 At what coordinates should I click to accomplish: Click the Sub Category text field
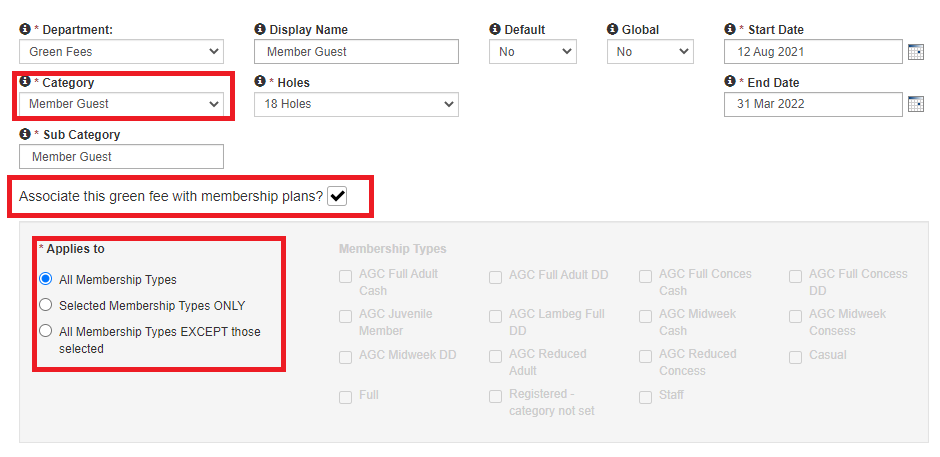click(122, 157)
